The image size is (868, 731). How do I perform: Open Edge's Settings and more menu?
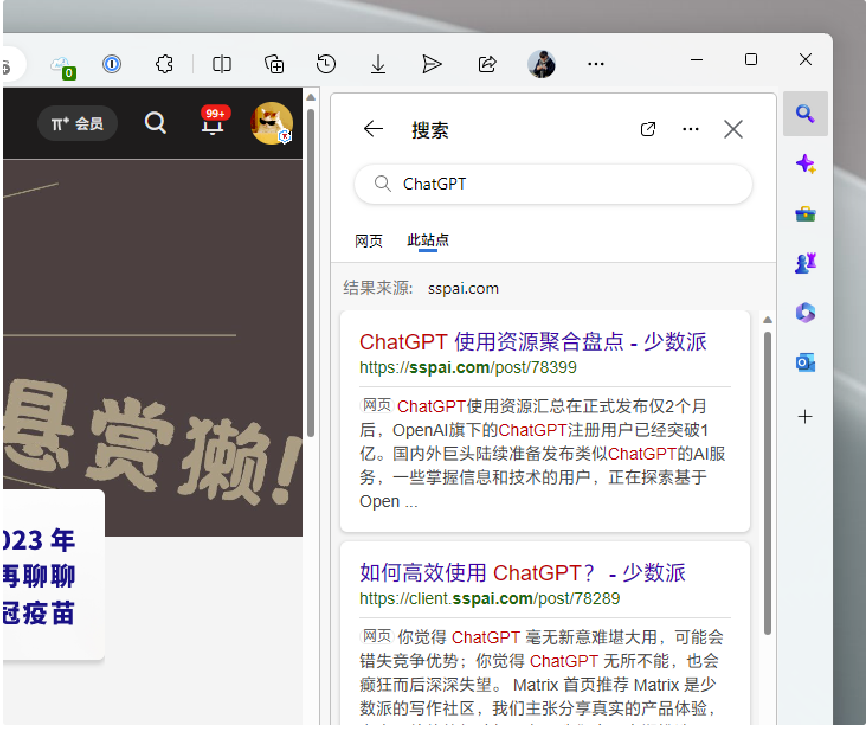pos(596,63)
